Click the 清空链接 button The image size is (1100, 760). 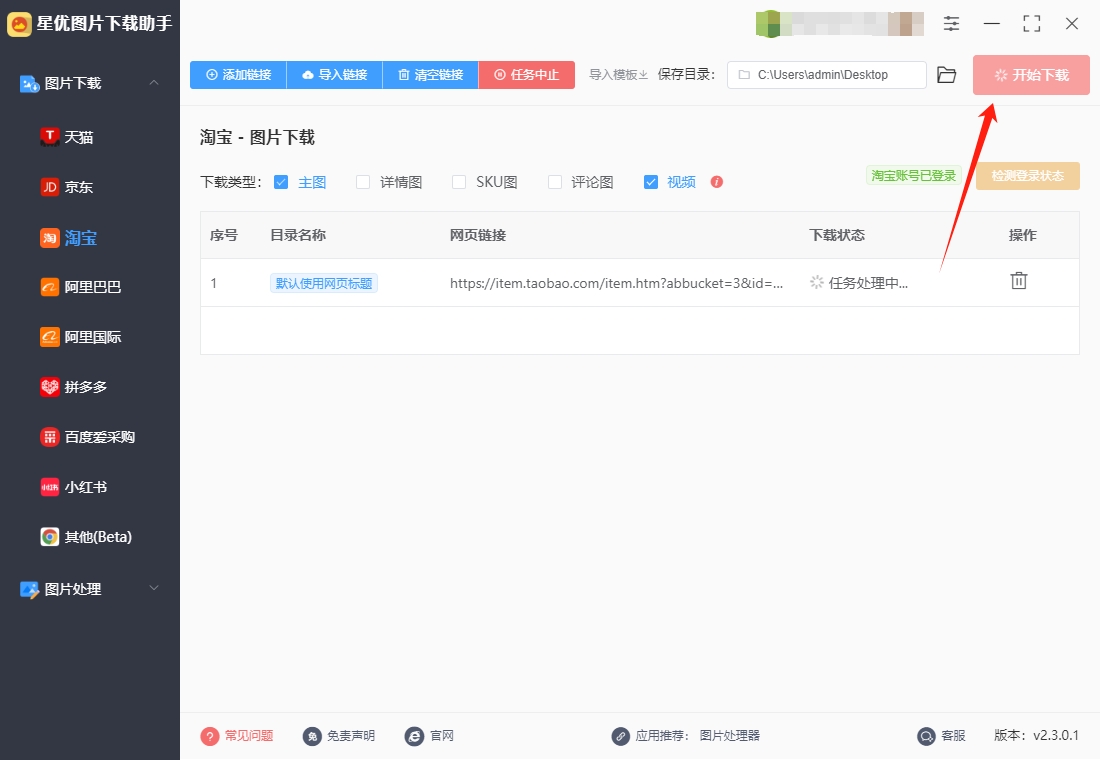tap(431, 74)
